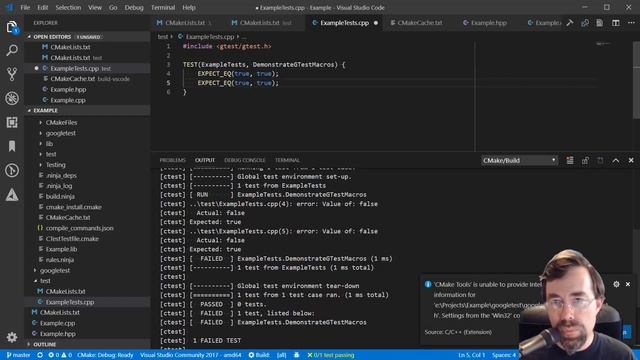Clear the output panel
640x360 pixels.
(x=570, y=160)
